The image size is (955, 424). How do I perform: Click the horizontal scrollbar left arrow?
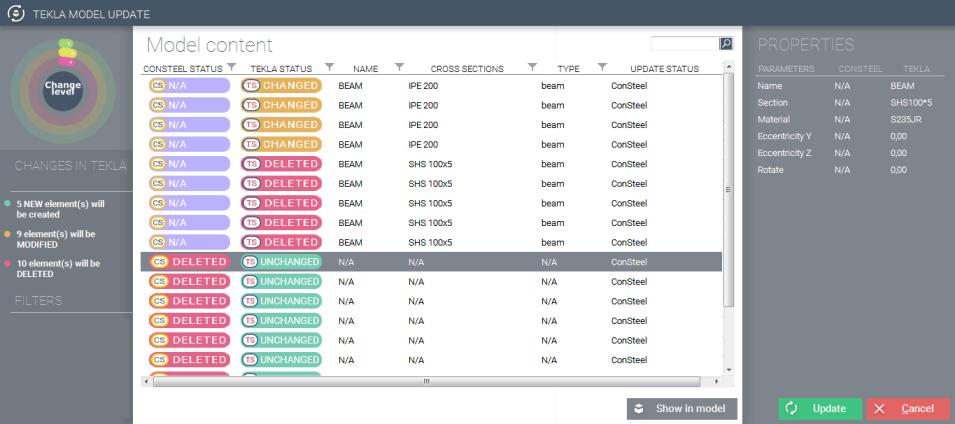(x=145, y=381)
